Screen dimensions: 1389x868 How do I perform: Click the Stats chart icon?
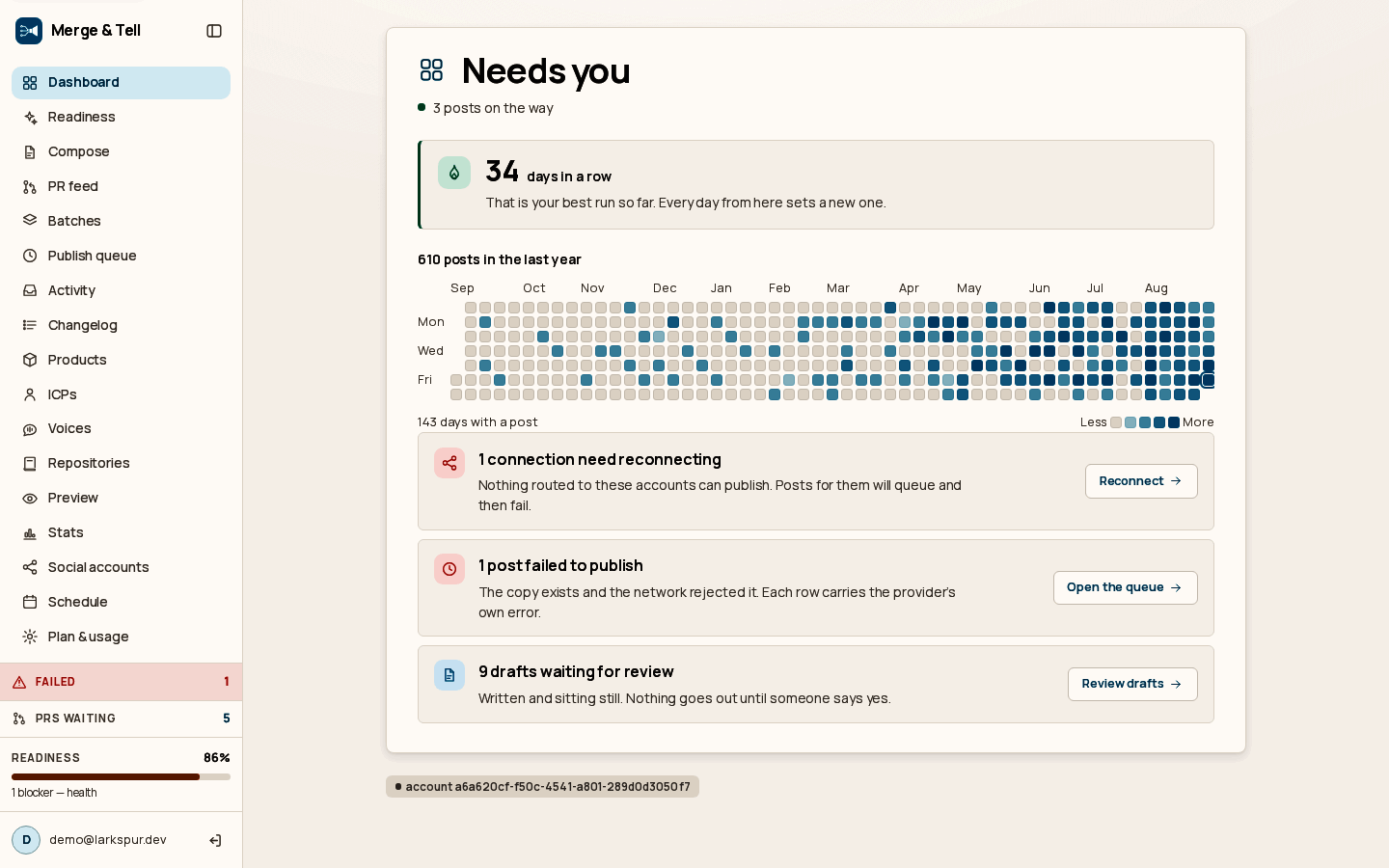coord(30,533)
